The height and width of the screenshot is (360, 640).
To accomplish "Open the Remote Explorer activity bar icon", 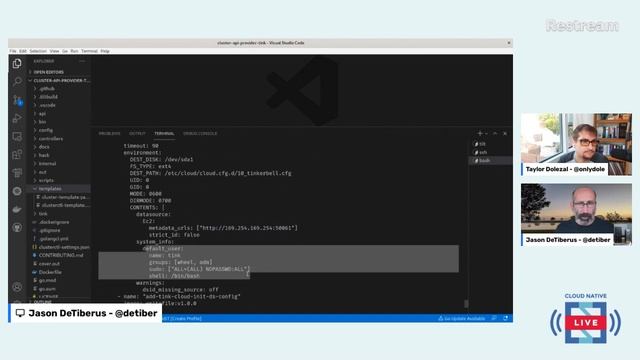I will coord(17,136).
